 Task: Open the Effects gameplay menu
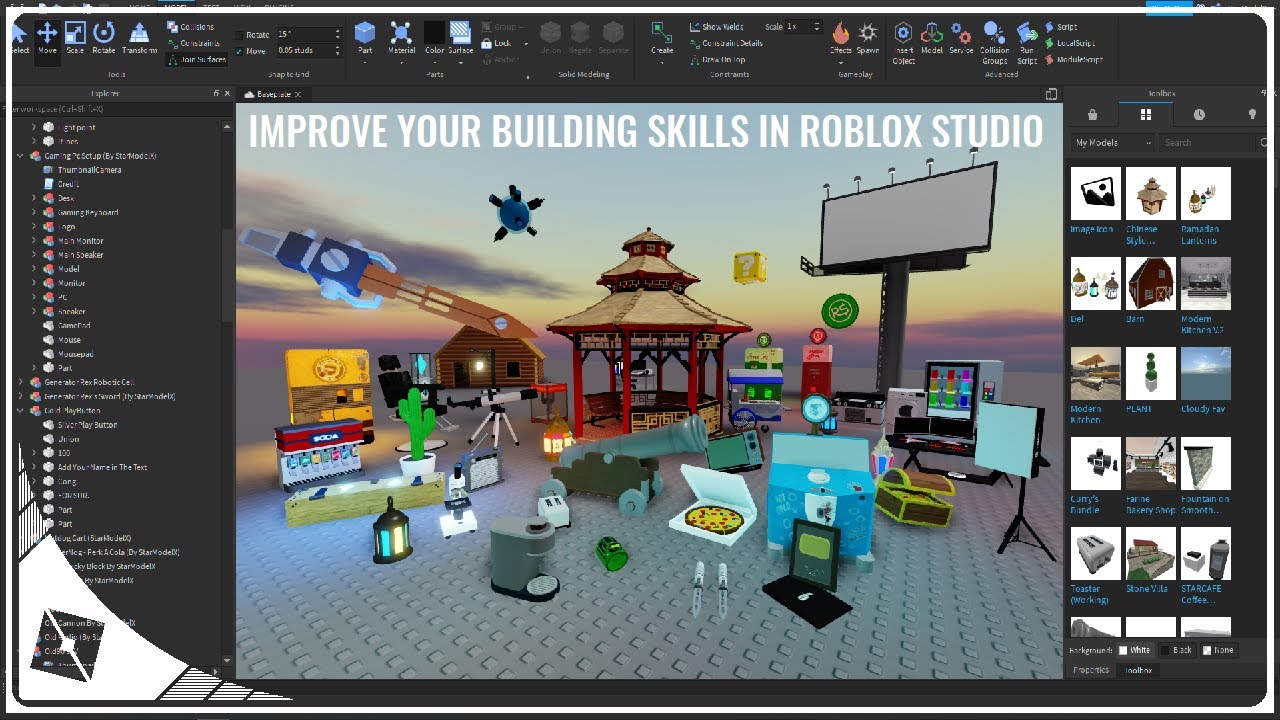(841, 39)
